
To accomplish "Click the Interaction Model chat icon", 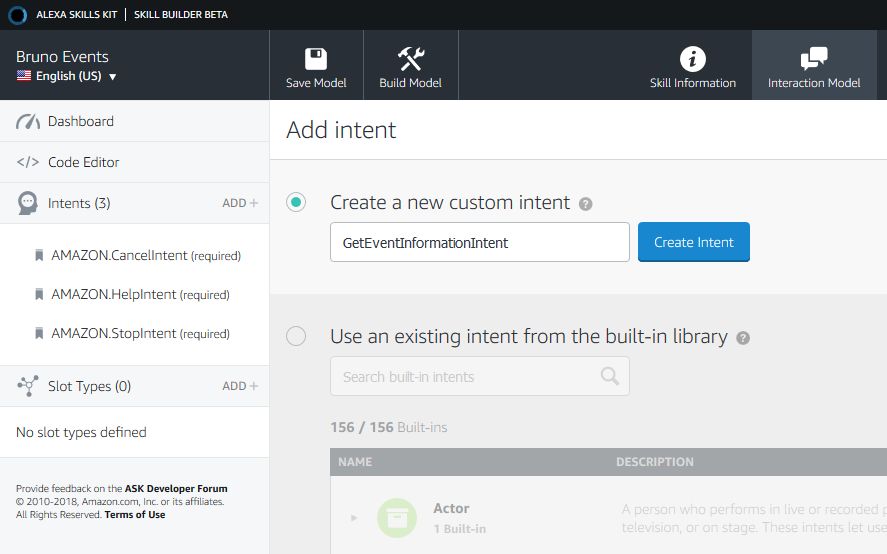I will [x=813, y=58].
